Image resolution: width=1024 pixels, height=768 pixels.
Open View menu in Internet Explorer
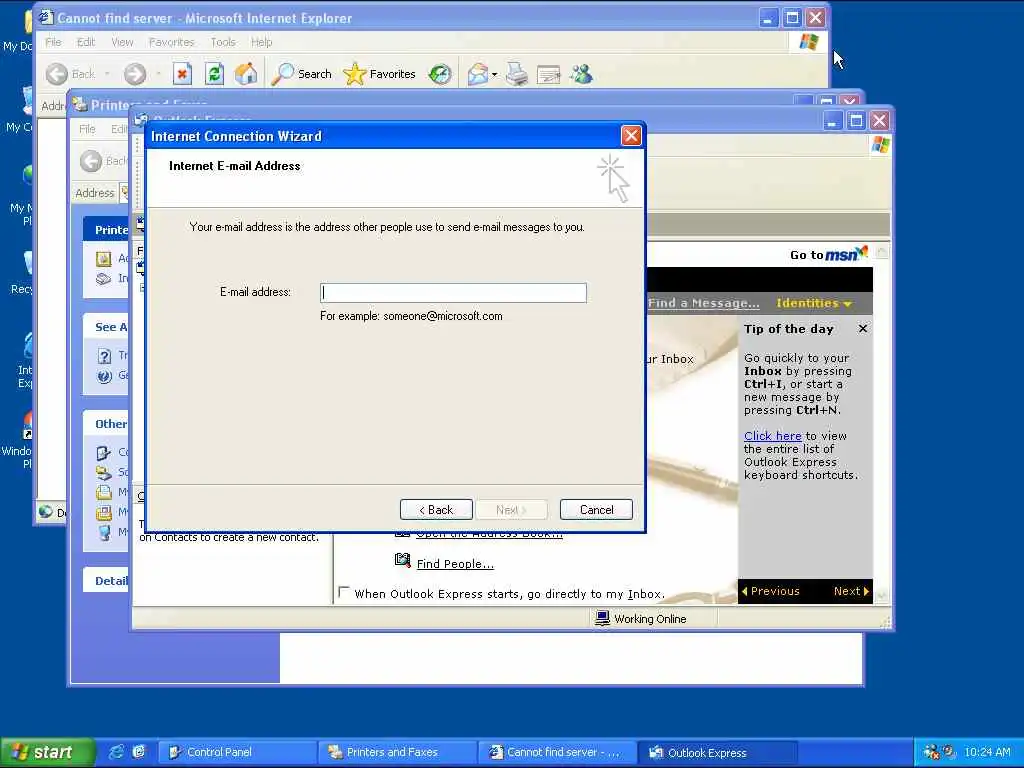[x=122, y=42]
